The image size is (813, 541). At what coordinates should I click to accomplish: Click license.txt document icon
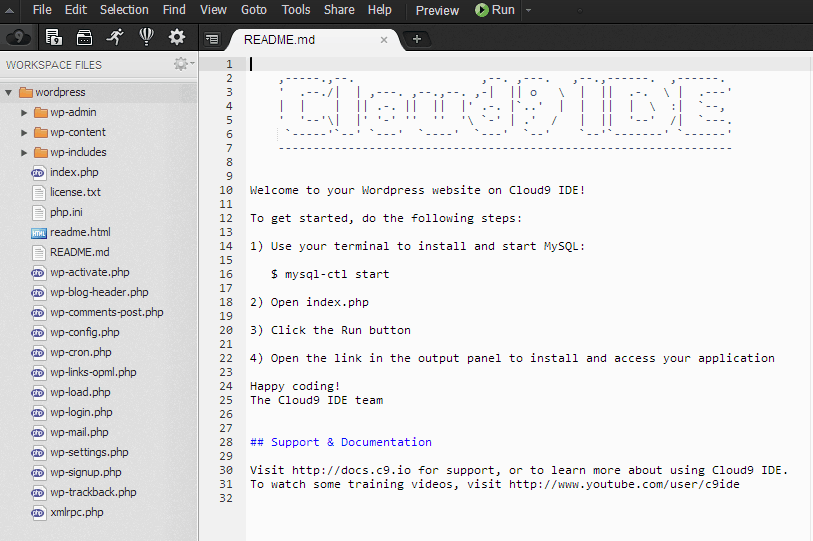[x=38, y=193]
